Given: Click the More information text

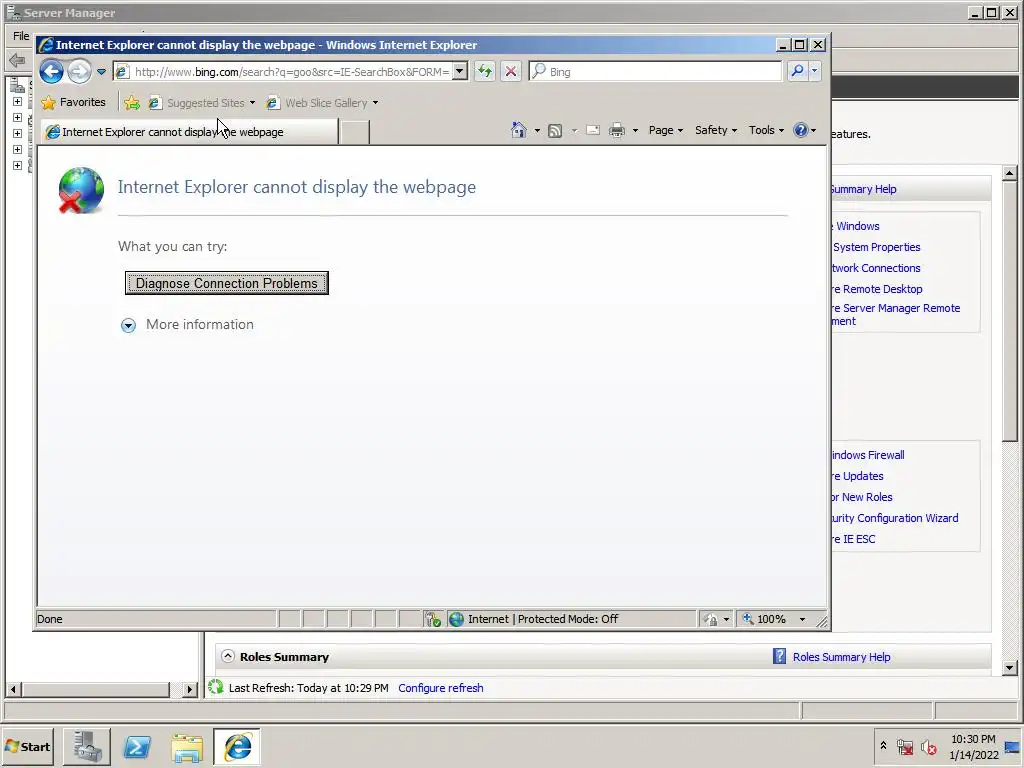Looking at the screenshot, I should click(x=200, y=325).
